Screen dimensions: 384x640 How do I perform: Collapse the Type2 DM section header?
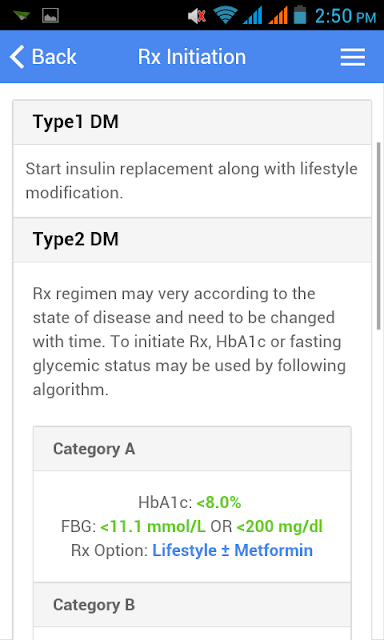point(192,240)
